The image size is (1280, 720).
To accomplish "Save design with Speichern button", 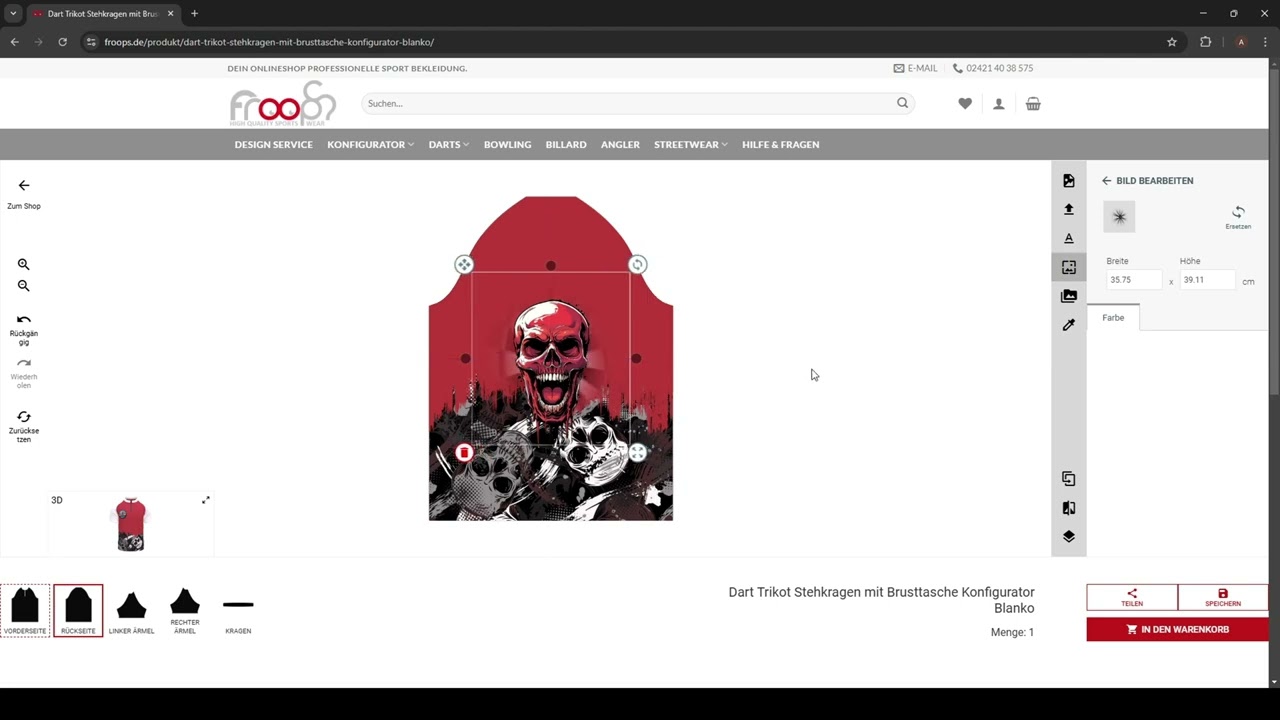I will 1223,597.
